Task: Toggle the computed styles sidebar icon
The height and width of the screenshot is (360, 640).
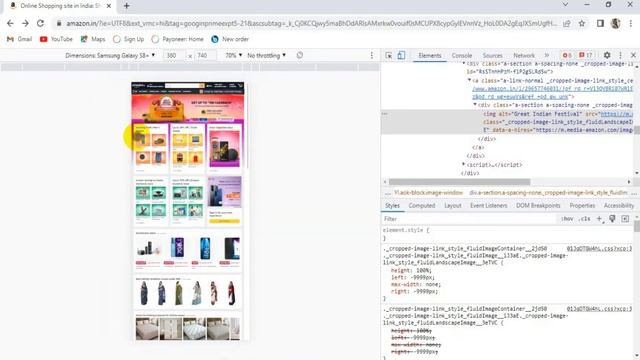Action: coord(625,219)
